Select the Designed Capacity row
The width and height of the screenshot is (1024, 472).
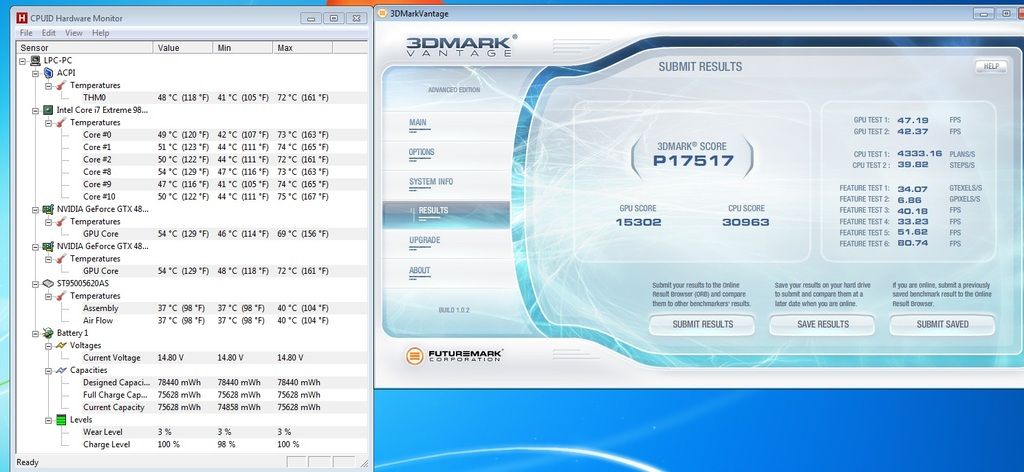[x=192, y=383]
